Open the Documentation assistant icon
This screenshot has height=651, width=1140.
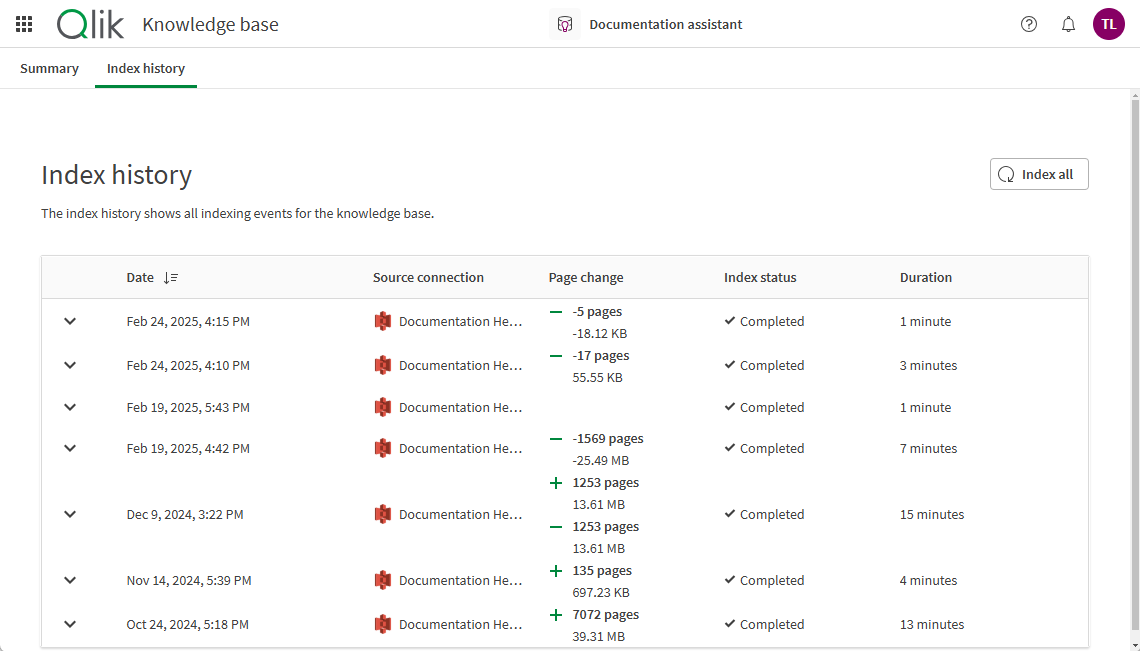tap(565, 23)
